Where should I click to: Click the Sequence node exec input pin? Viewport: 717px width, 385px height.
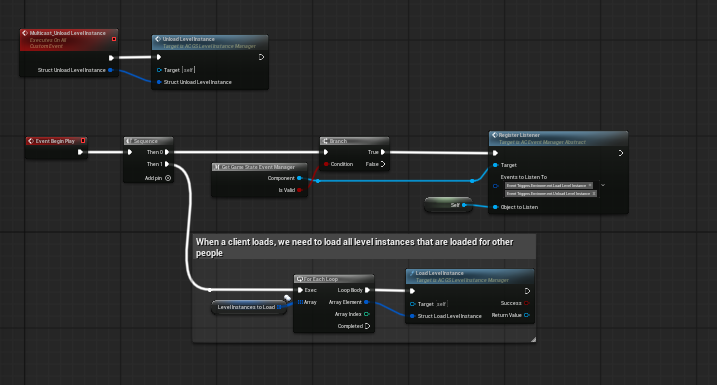coord(130,152)
